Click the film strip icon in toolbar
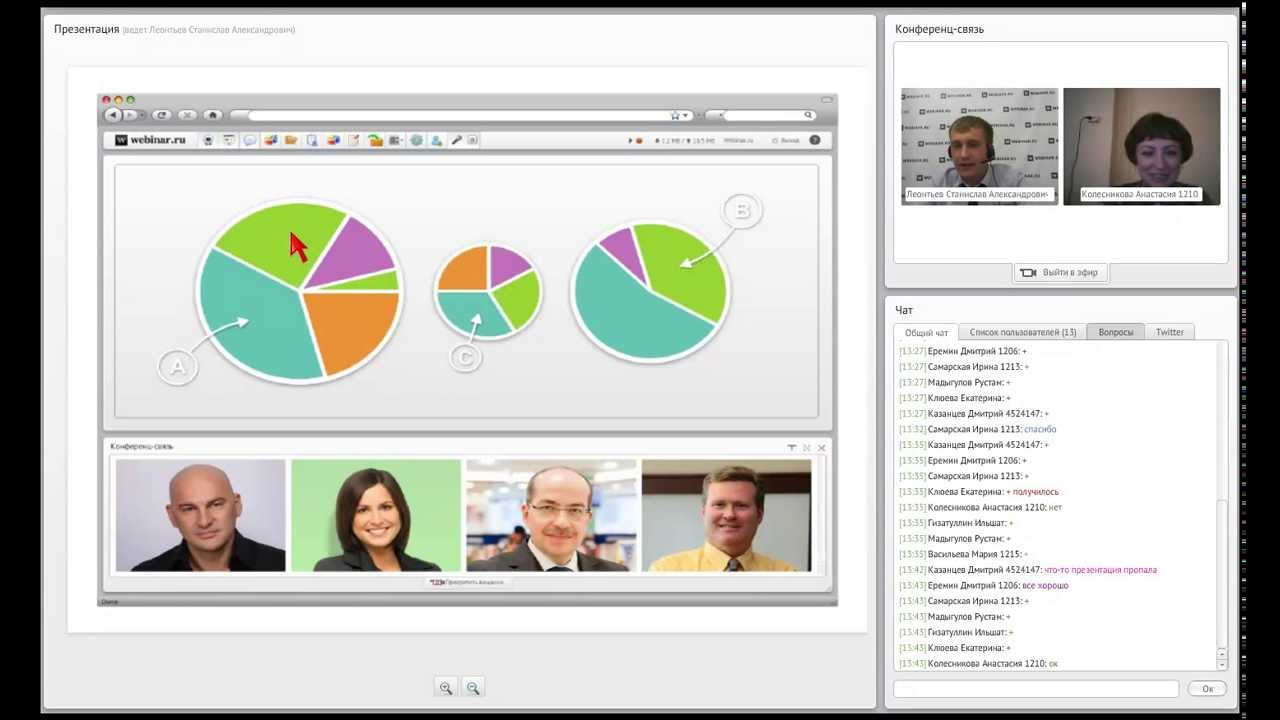The height and width of the screenshot is (720, 1280). (x=396, y=140)
